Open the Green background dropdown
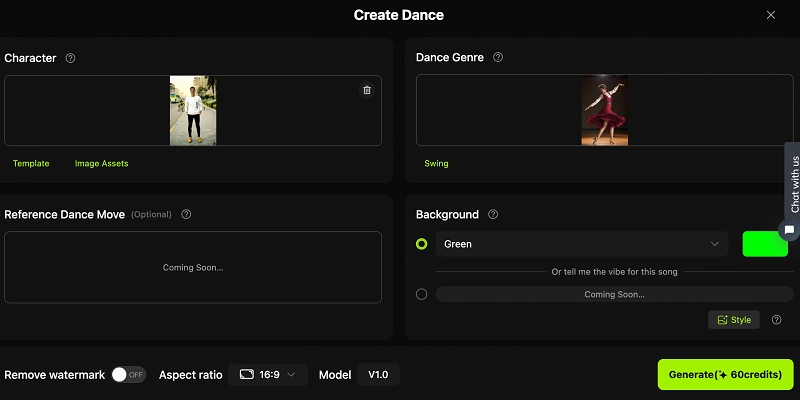 click(x=582, y=244)
